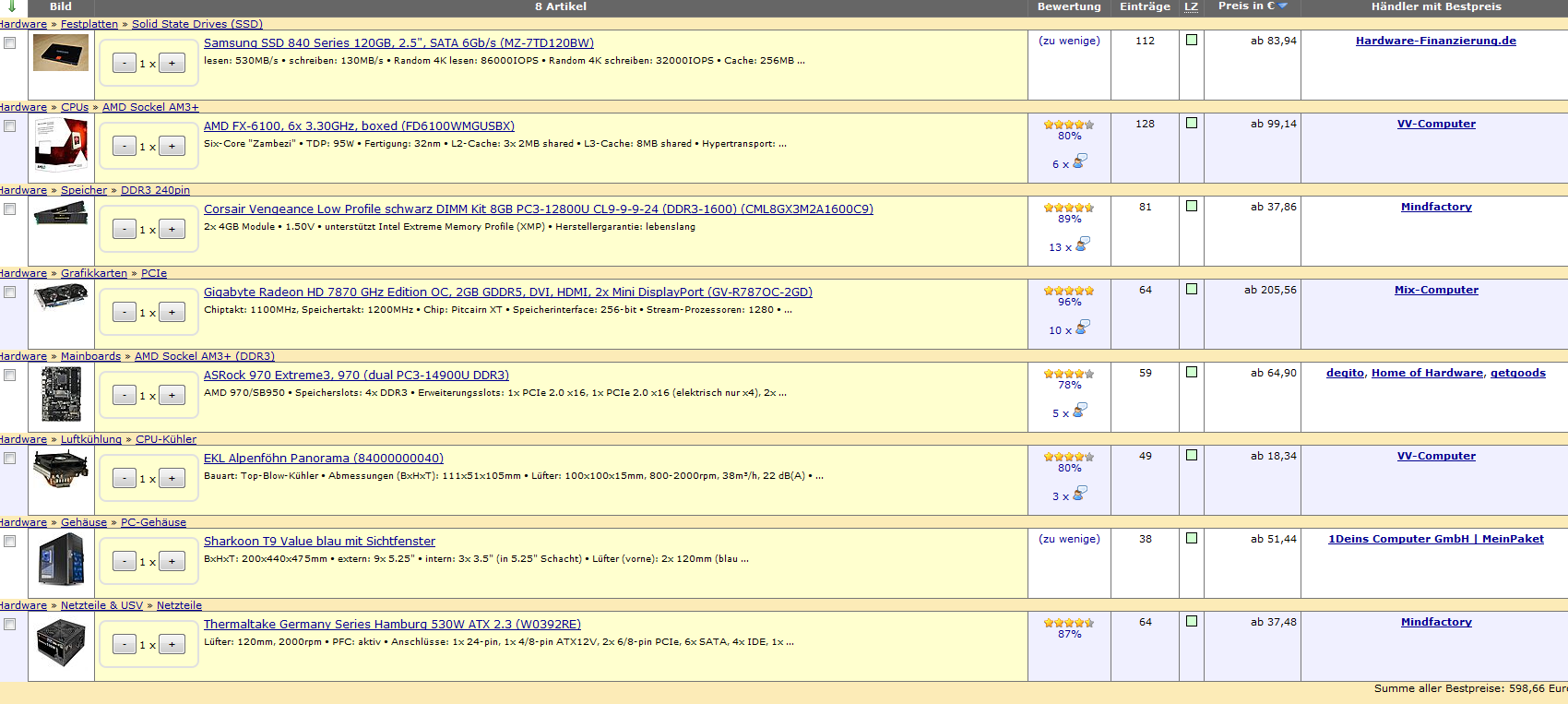The height and width of the screenshot is (704, 1568).
Task: Open user reviews icon for Gigabyte Radeon HD 7870
Action: tap(1083, 328)
